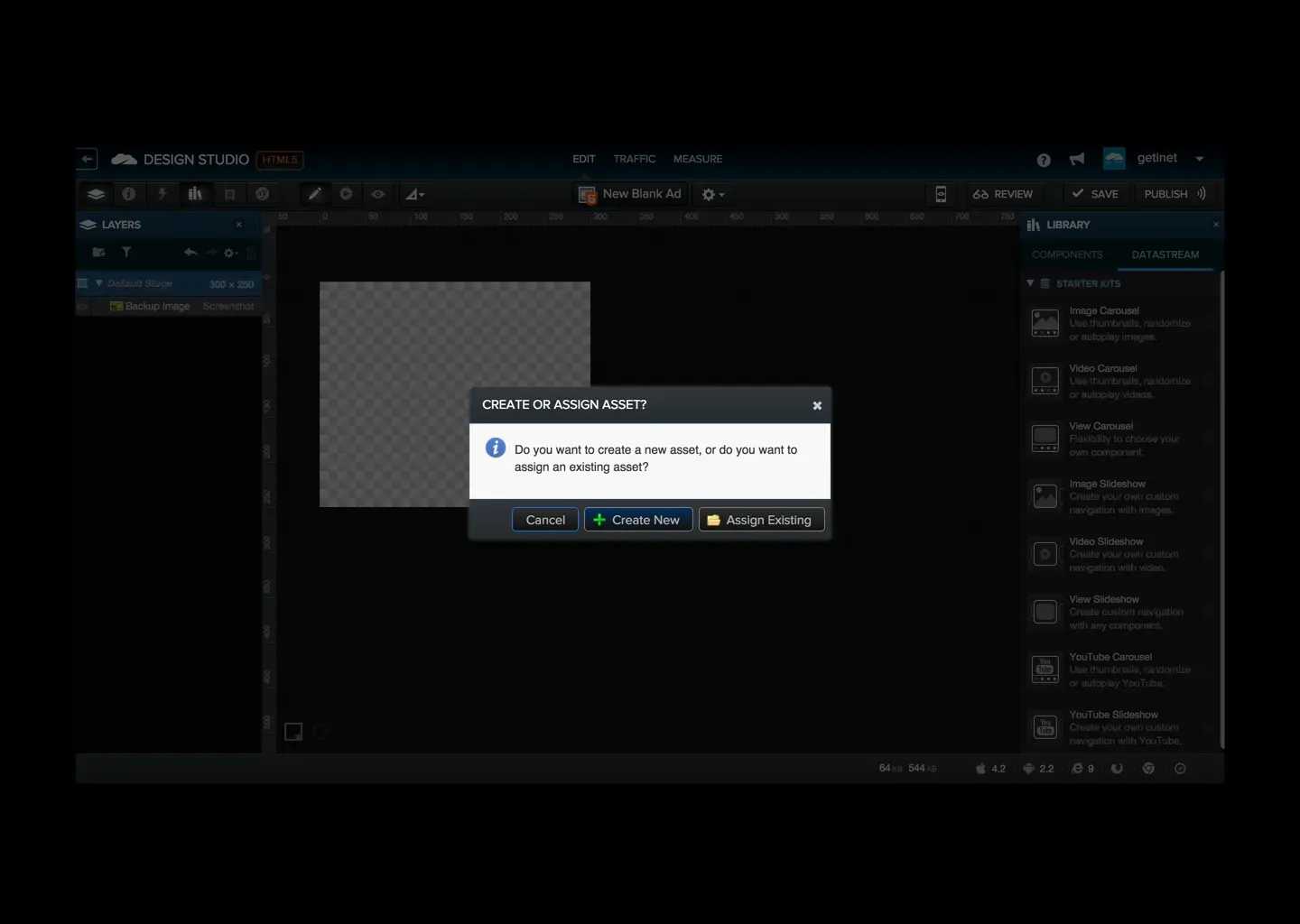This screenshot has width=1300, height=924.
Task: Click the new folder icon in Layers
Action: [x=99, y=253]
